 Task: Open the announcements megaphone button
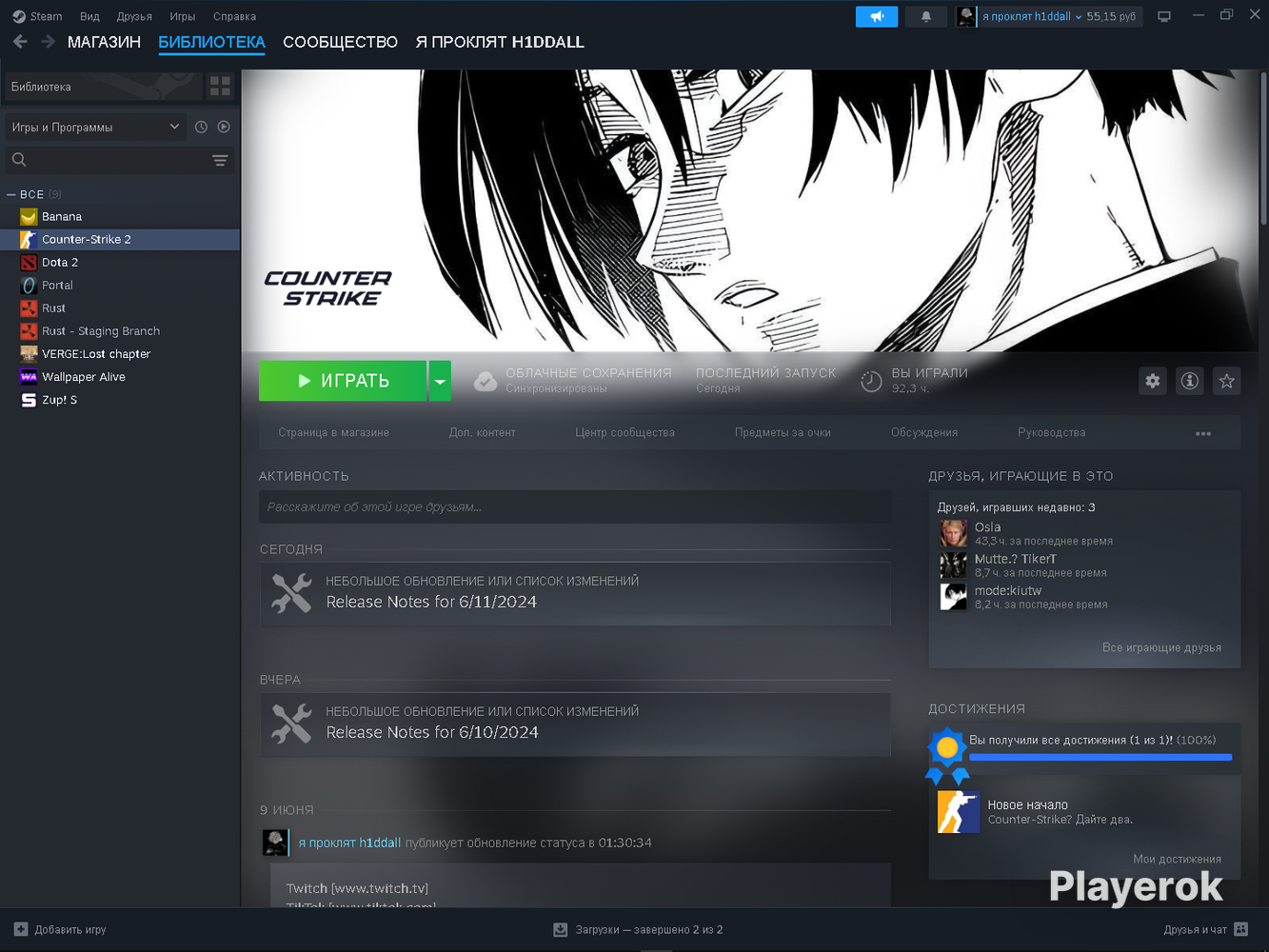pos(877,16)
